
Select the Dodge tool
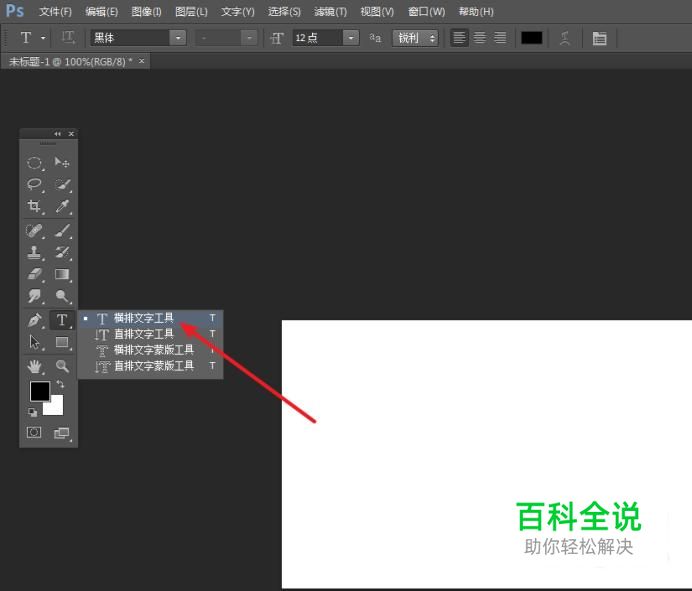[x=62, y=296]
